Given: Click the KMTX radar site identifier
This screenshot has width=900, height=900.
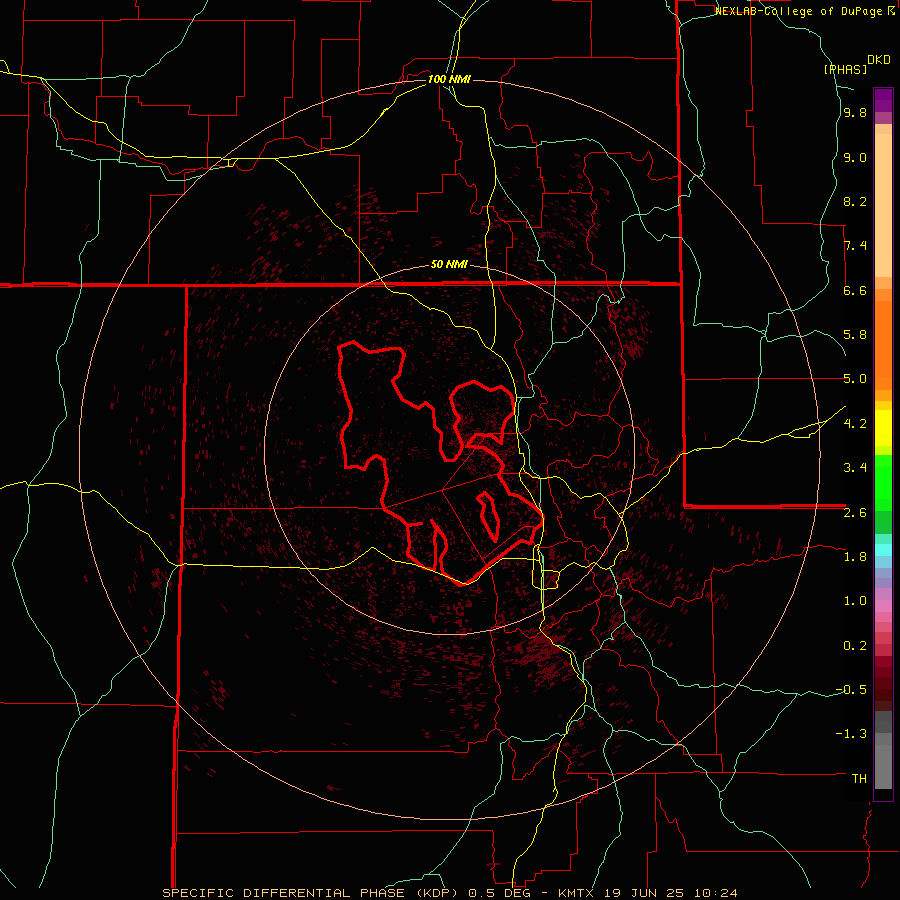Looking at the screenshot, I should (x=575, y=893).
